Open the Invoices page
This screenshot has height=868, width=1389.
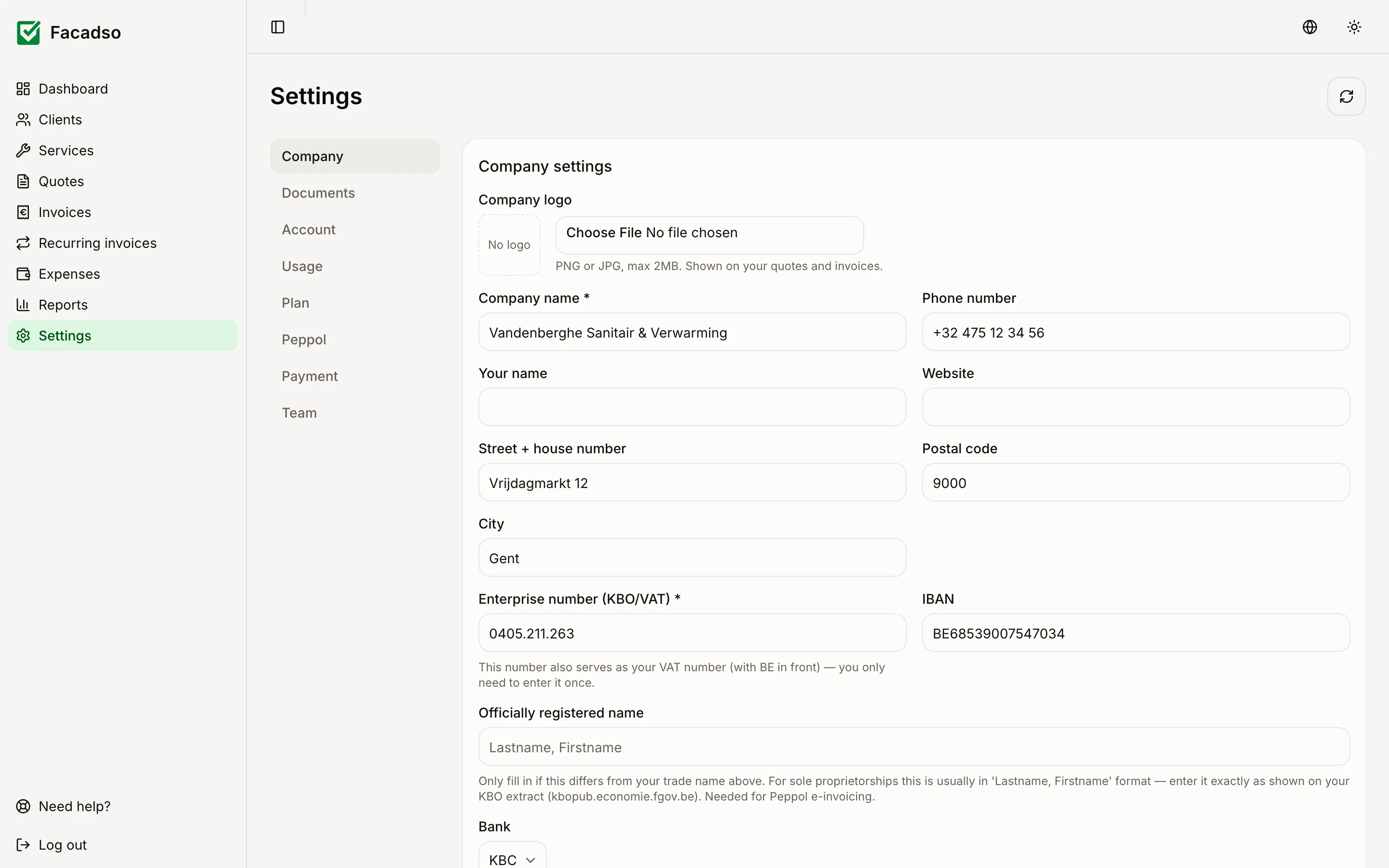click(123, 212)
